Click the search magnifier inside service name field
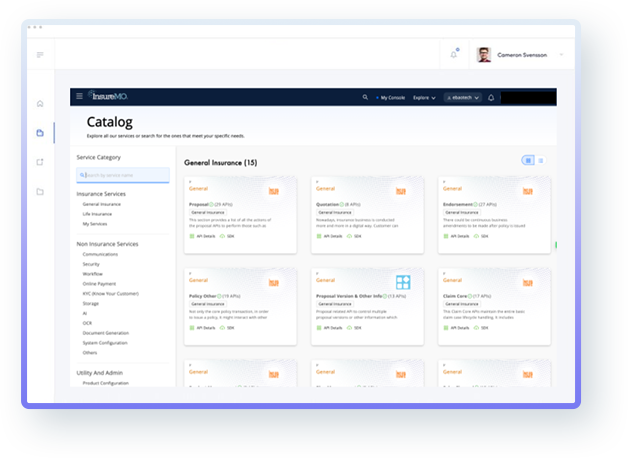628x458 pixels. click(x=82, y=175)
